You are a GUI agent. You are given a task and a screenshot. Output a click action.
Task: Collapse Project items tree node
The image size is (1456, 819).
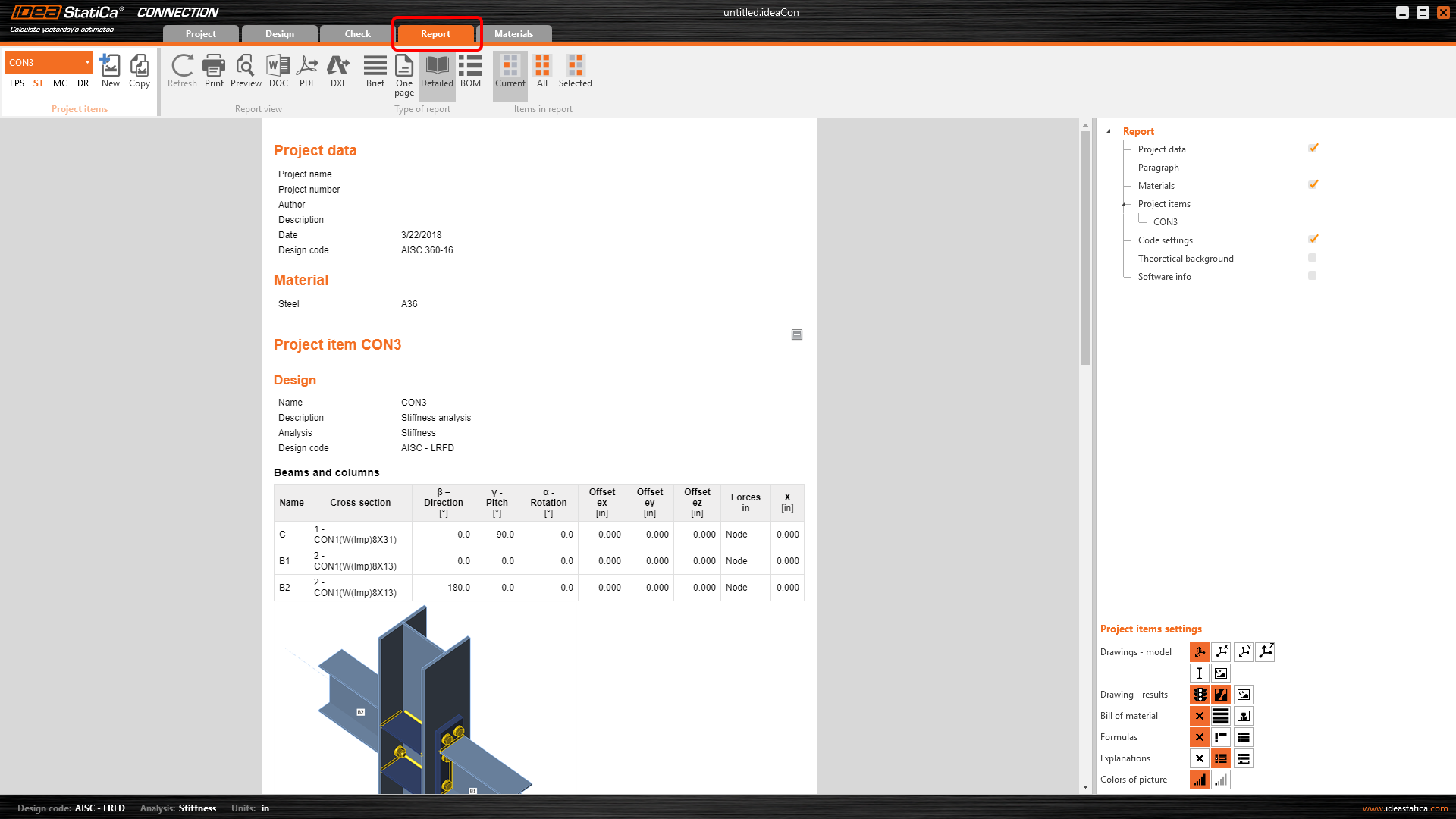tap(1124, 204)
